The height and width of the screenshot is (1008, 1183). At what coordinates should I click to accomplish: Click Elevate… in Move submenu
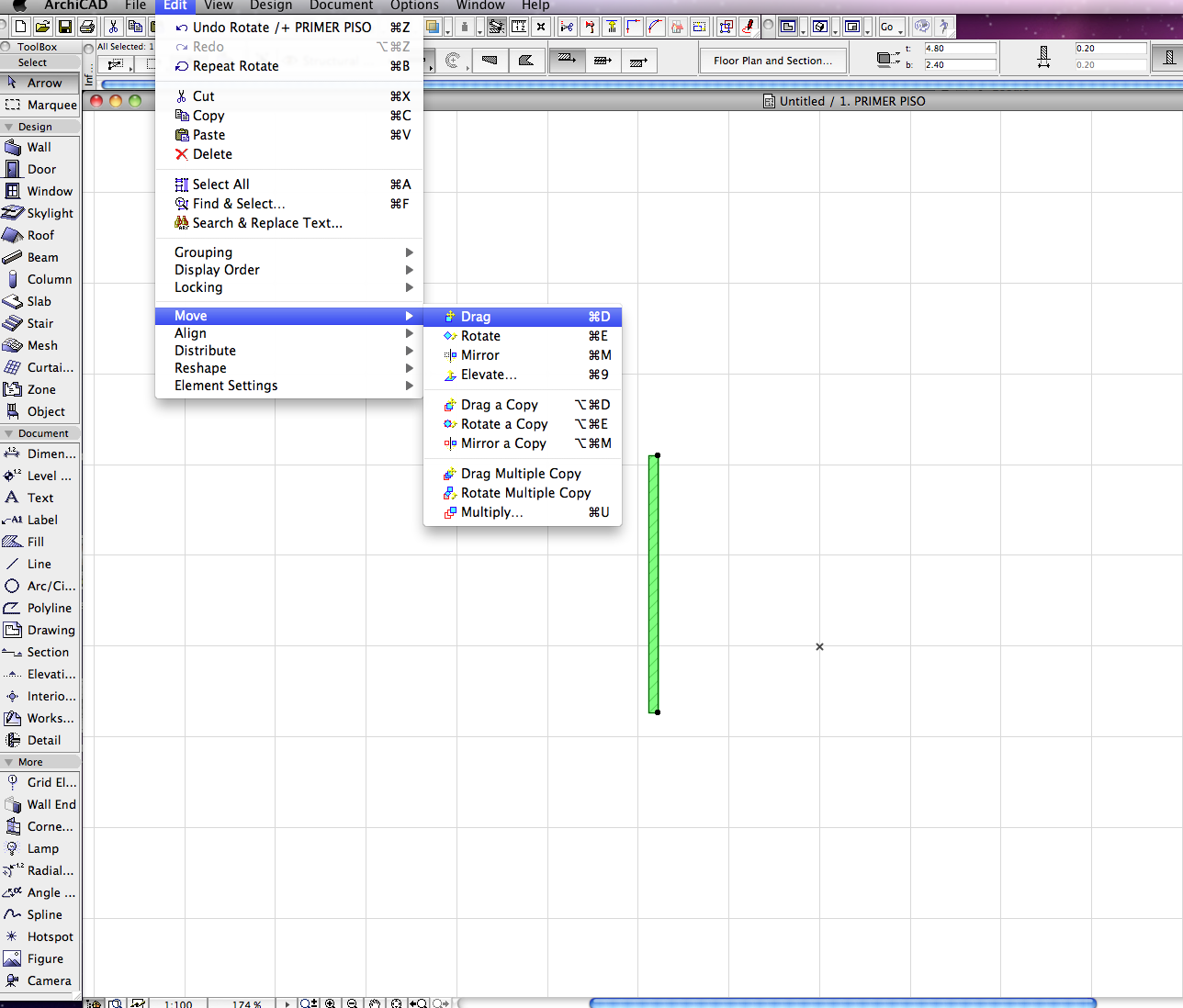(523, 375)
